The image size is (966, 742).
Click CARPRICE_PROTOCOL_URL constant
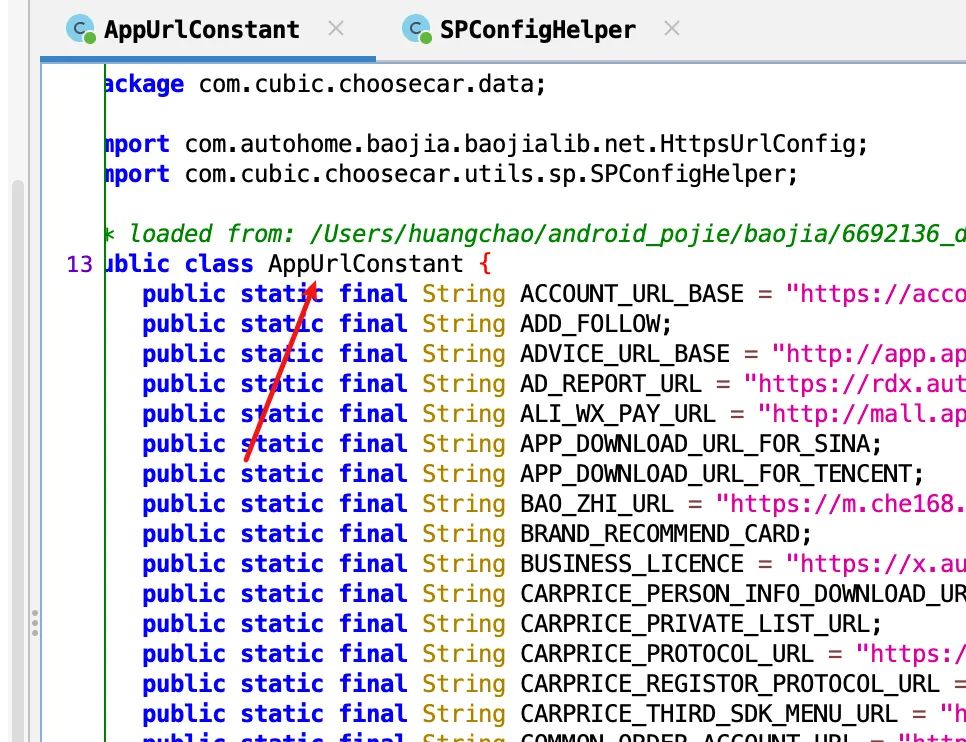click(x=667, y=654)
